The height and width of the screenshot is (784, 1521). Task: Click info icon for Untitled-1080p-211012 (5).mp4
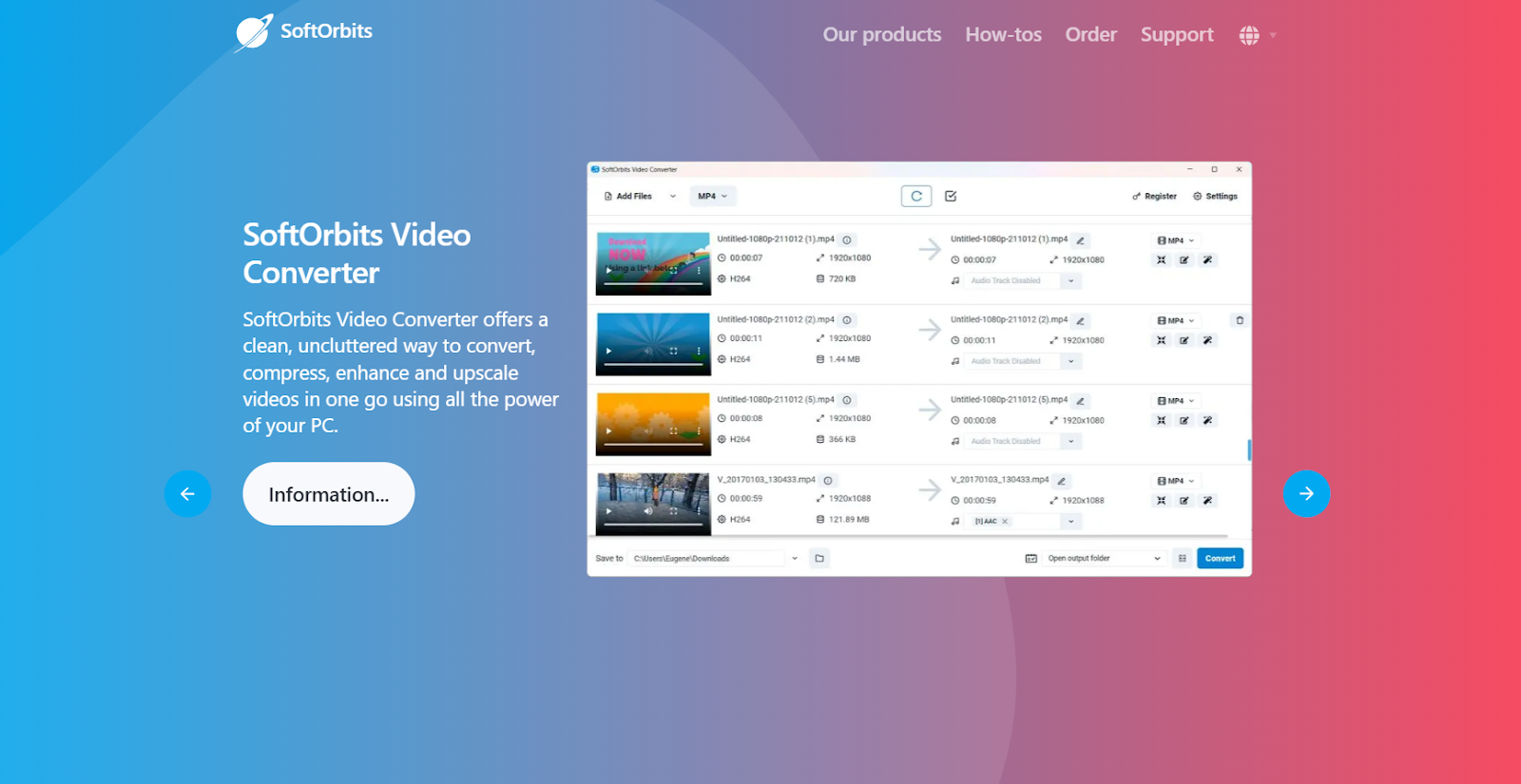847,400
